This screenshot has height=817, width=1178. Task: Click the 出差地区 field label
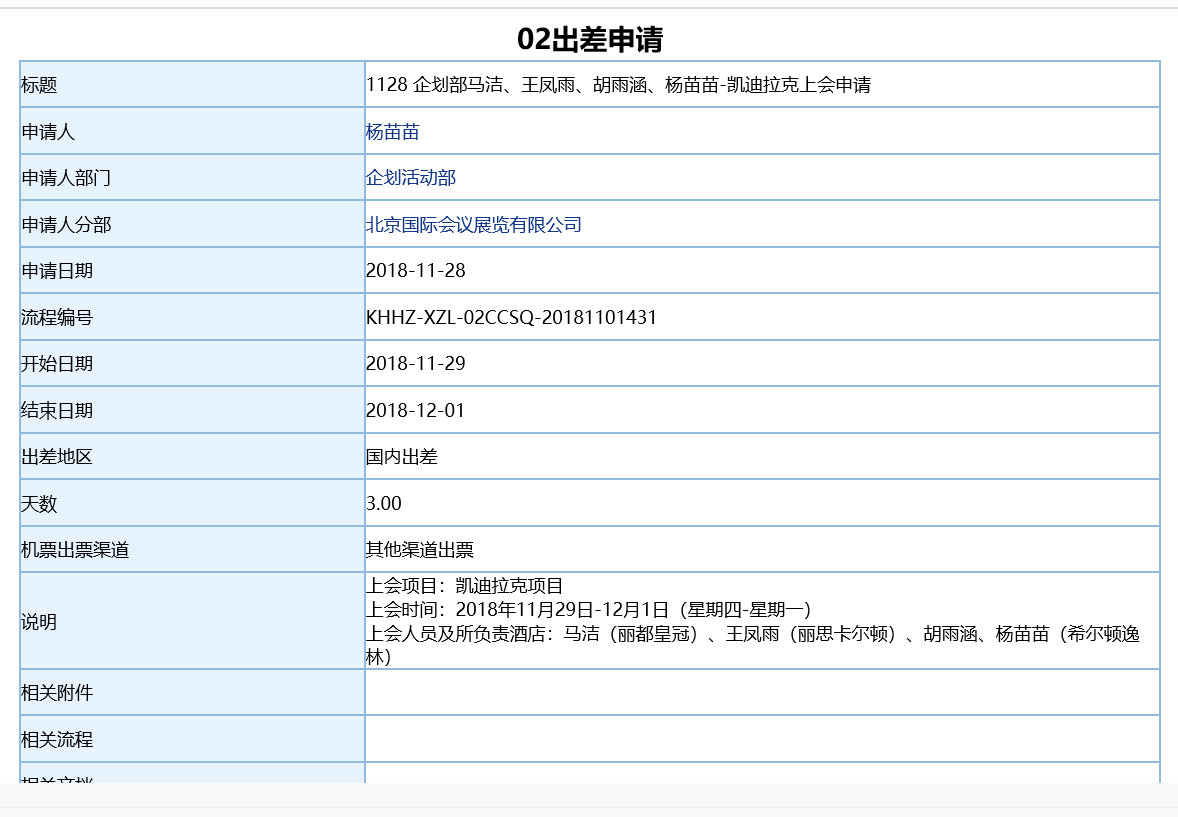57,457
